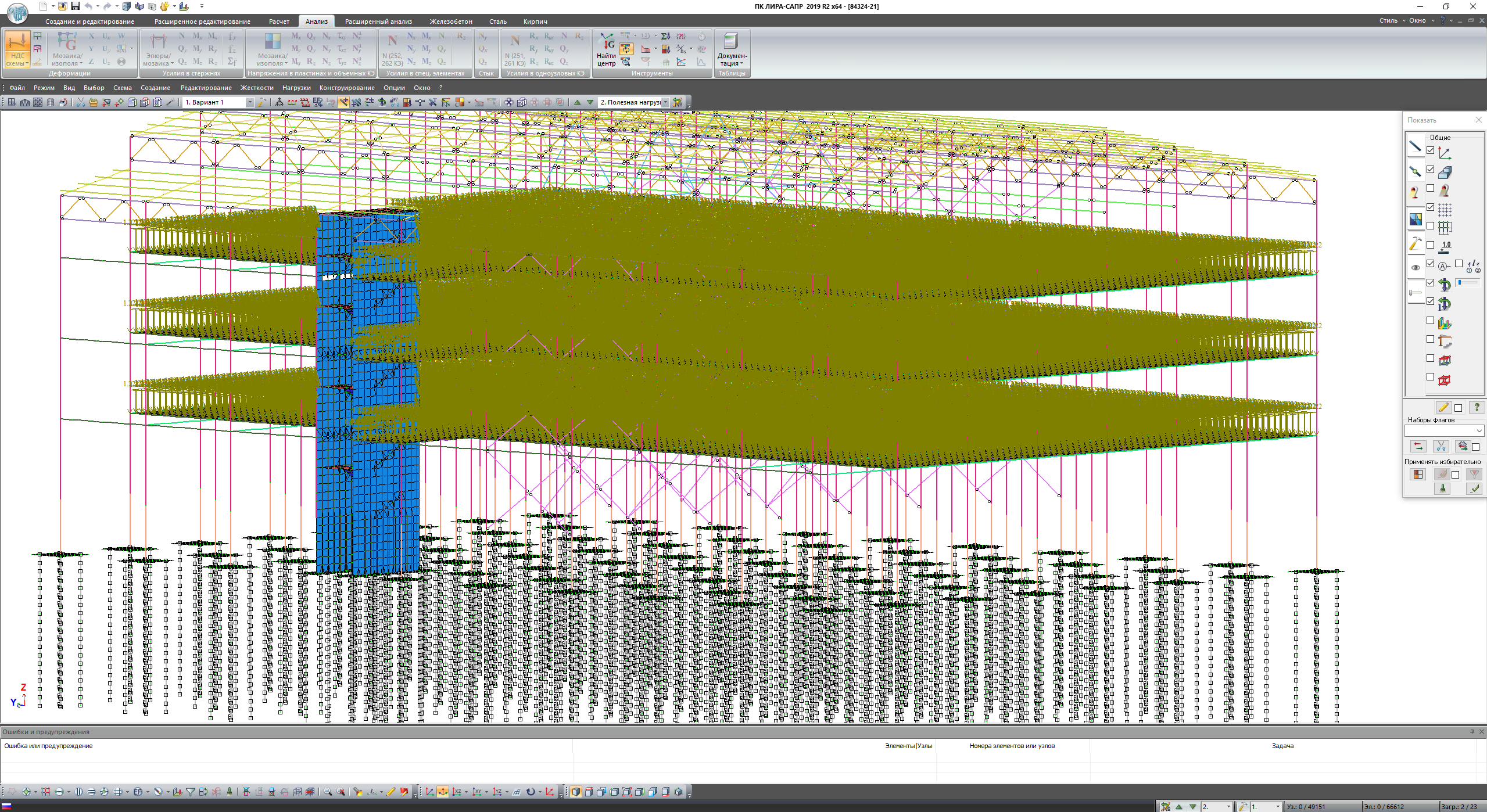This screenshot has width=1487, height=812.
Task: Enable the lamp lighting checkbox
Action: point(1430,188)
